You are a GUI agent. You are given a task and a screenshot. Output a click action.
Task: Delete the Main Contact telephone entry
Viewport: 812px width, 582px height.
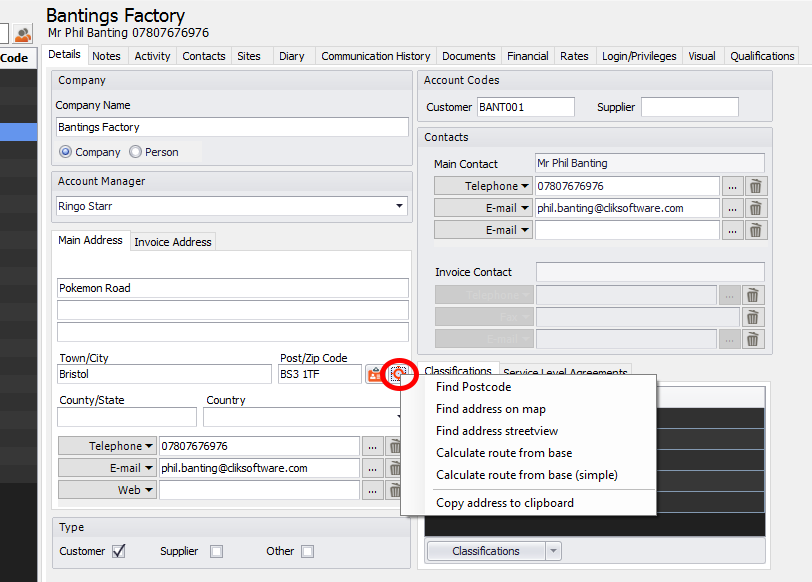[755, 186]
